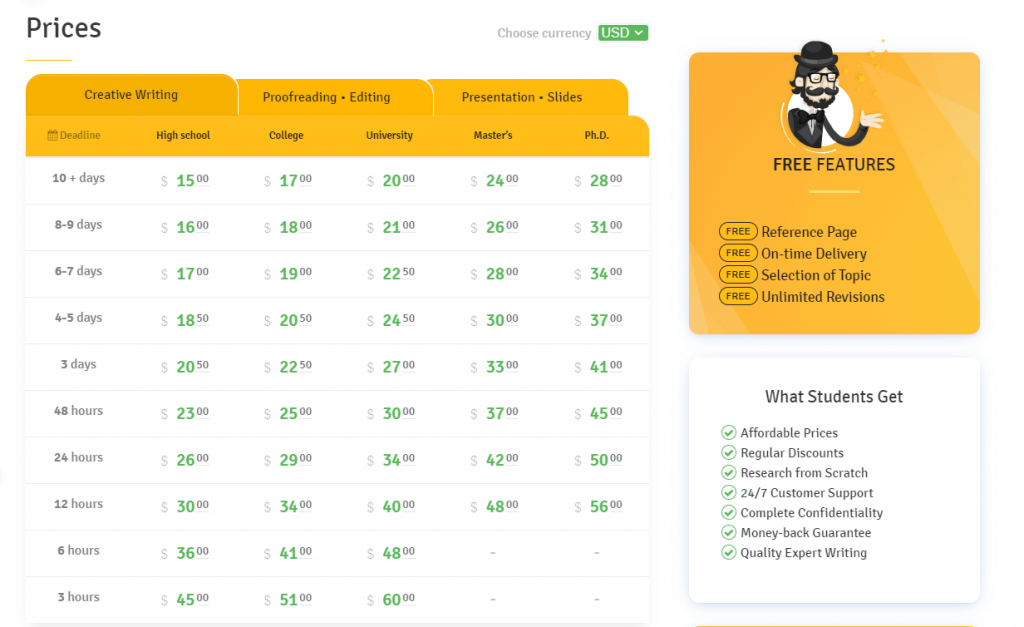Click the checkmark icon beside Affordable Prices
The image size is (1024, 627).
pos(729,432)
